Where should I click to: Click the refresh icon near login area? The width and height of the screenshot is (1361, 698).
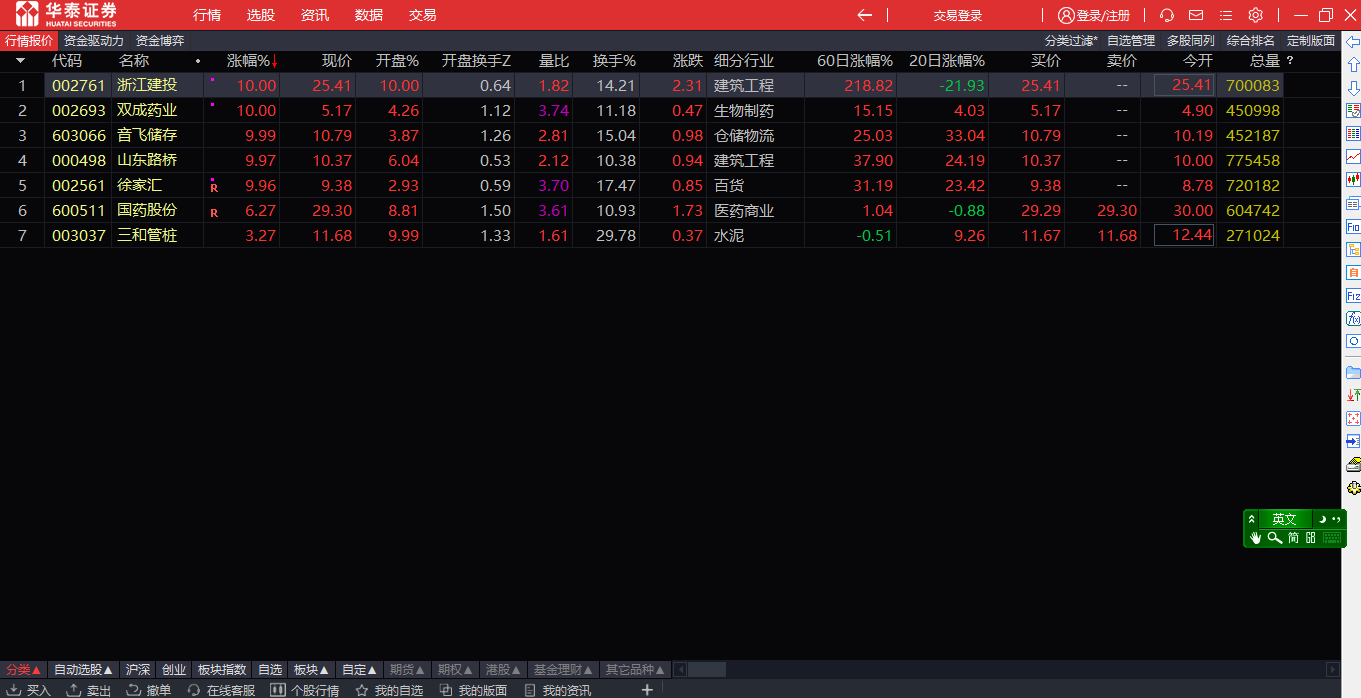tap(1166, 14)
